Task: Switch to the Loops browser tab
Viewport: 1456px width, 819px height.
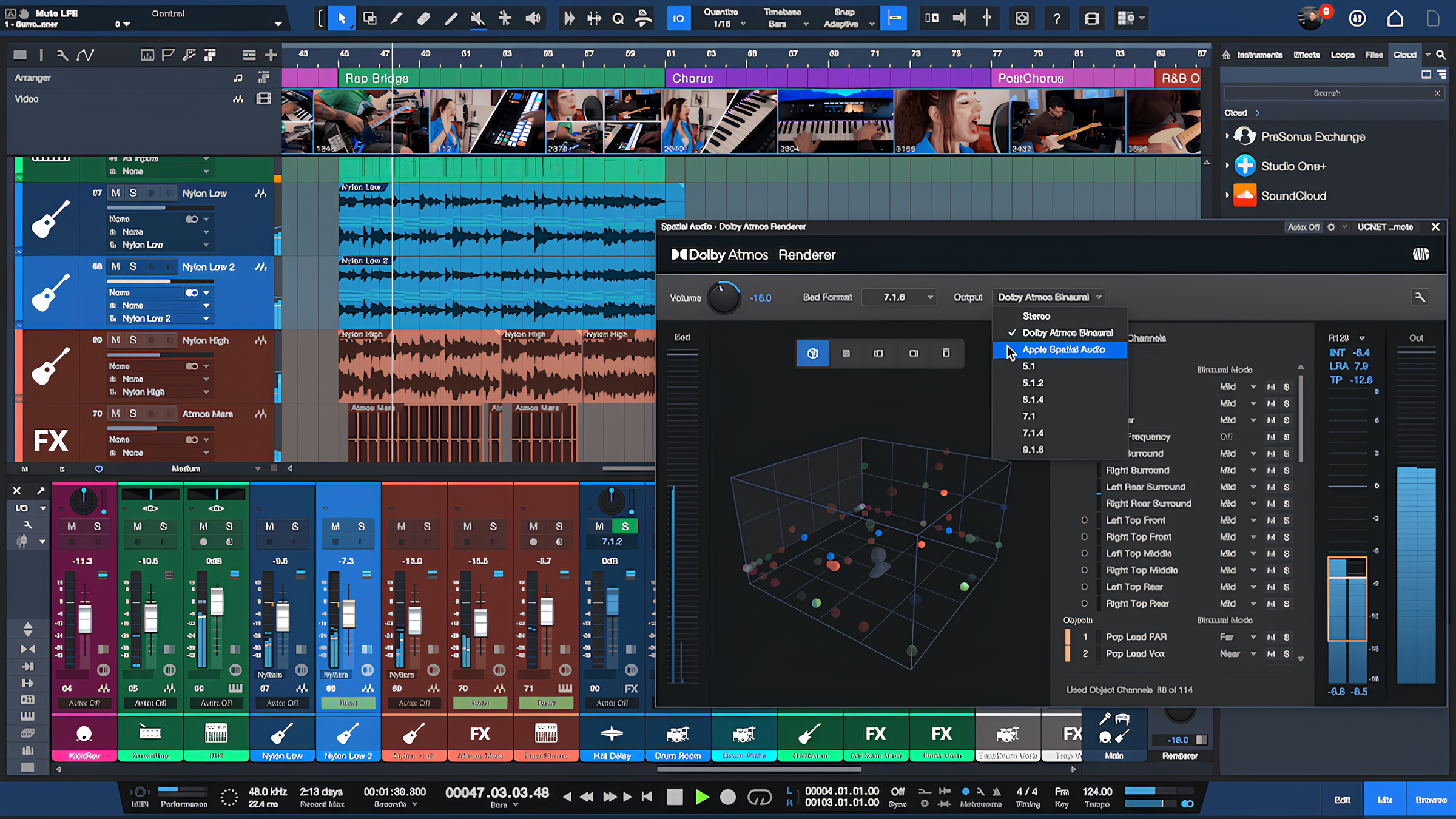Action: (x=1342, y=55)
